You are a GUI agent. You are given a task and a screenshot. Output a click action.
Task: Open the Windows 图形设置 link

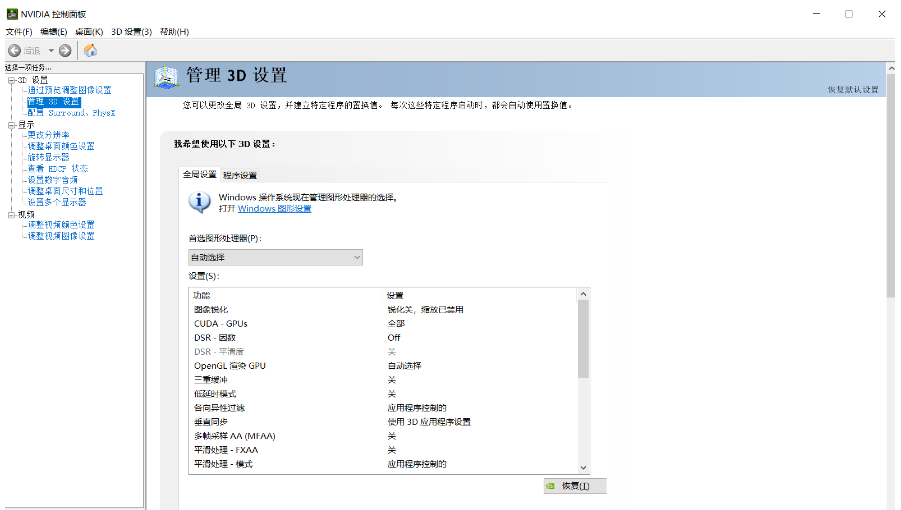click(274, 209)
